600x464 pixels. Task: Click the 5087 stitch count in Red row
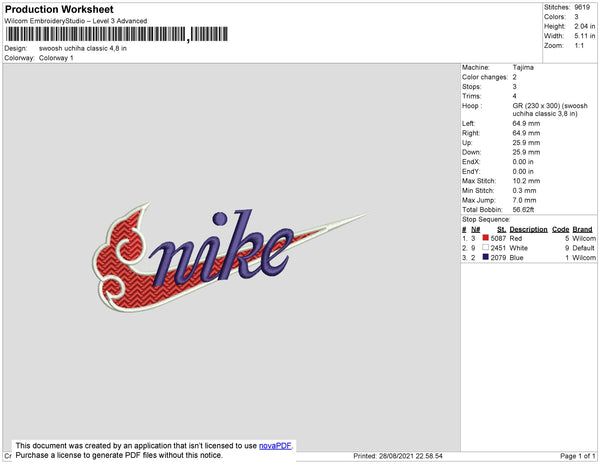pyautogui.click(x=498, y=238)
